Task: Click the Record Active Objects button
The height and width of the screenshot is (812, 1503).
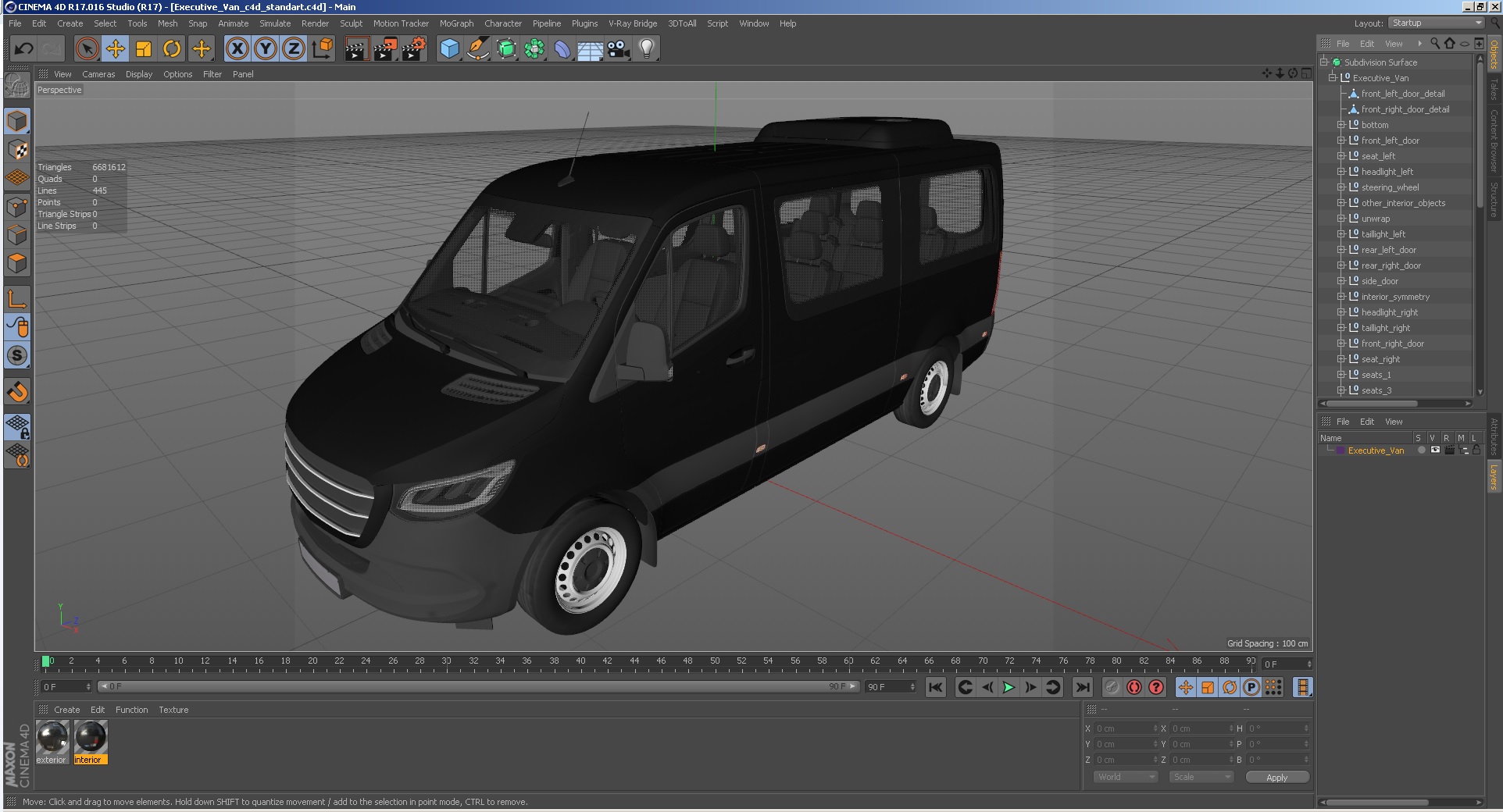Action: [x=1112, y=687]
